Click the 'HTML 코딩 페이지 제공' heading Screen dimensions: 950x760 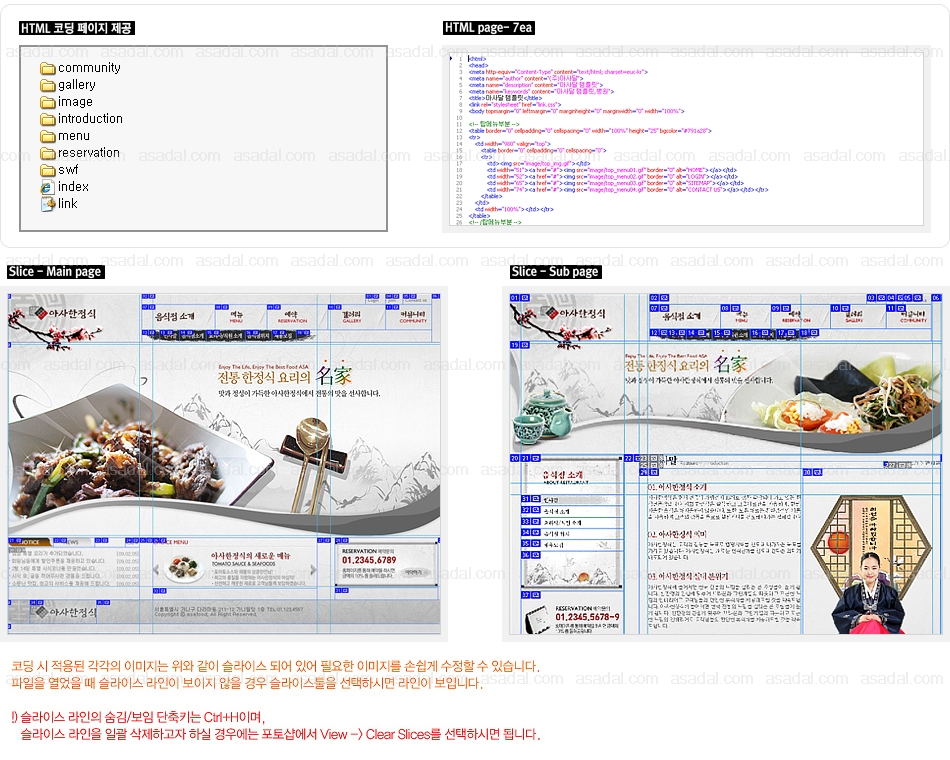(x=76, y=28)
